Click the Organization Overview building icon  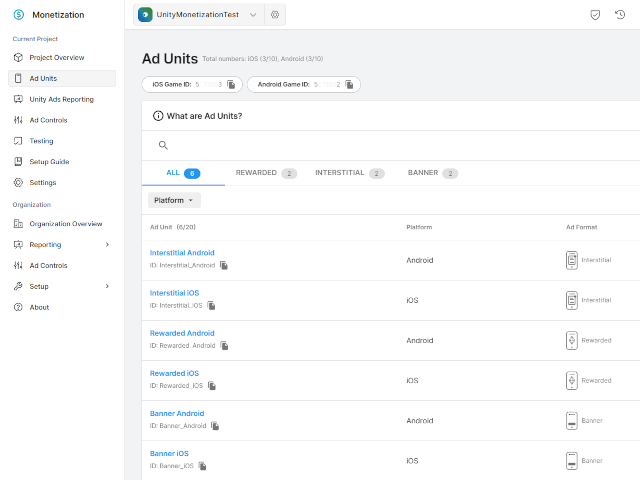[18, 224]
